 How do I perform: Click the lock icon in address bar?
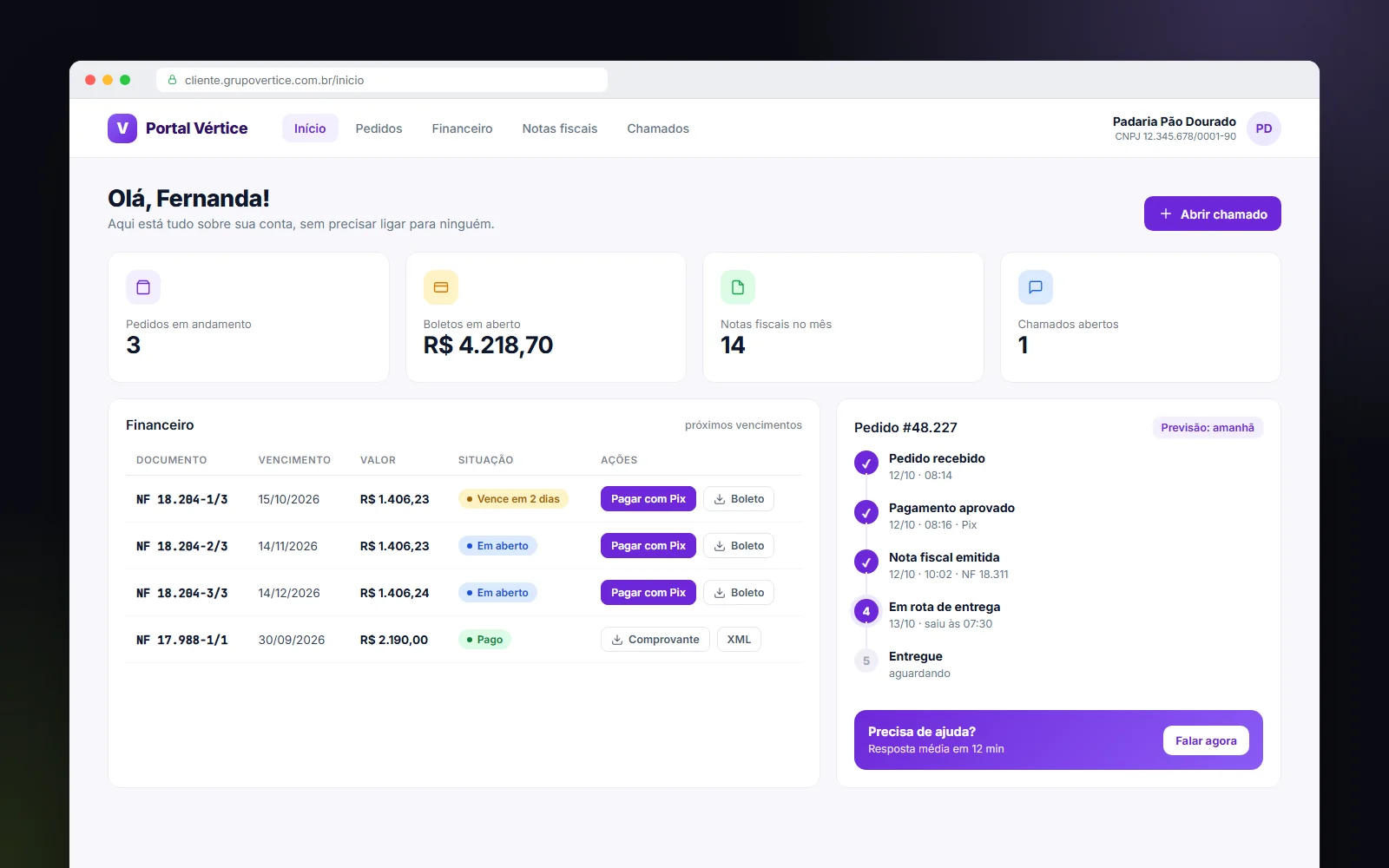point(172,80)
